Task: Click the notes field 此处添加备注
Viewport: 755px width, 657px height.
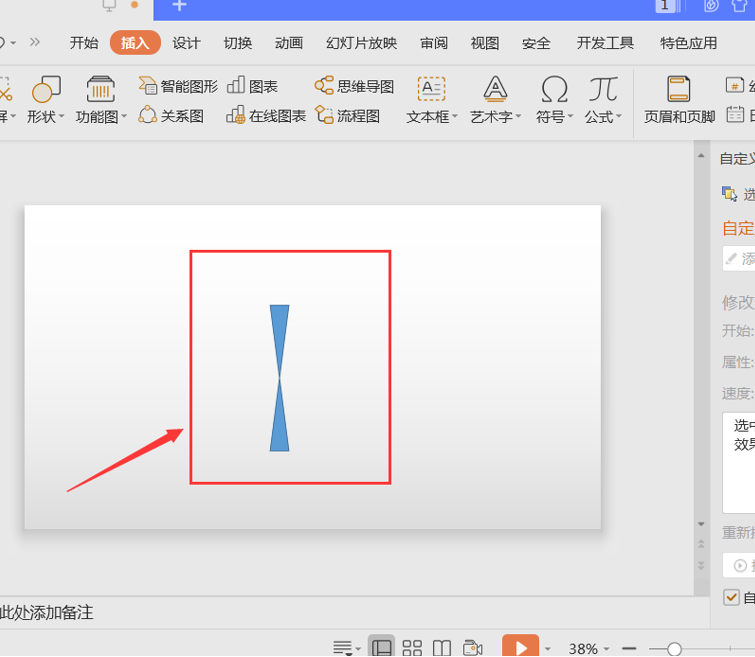Action: click(47, 613)
